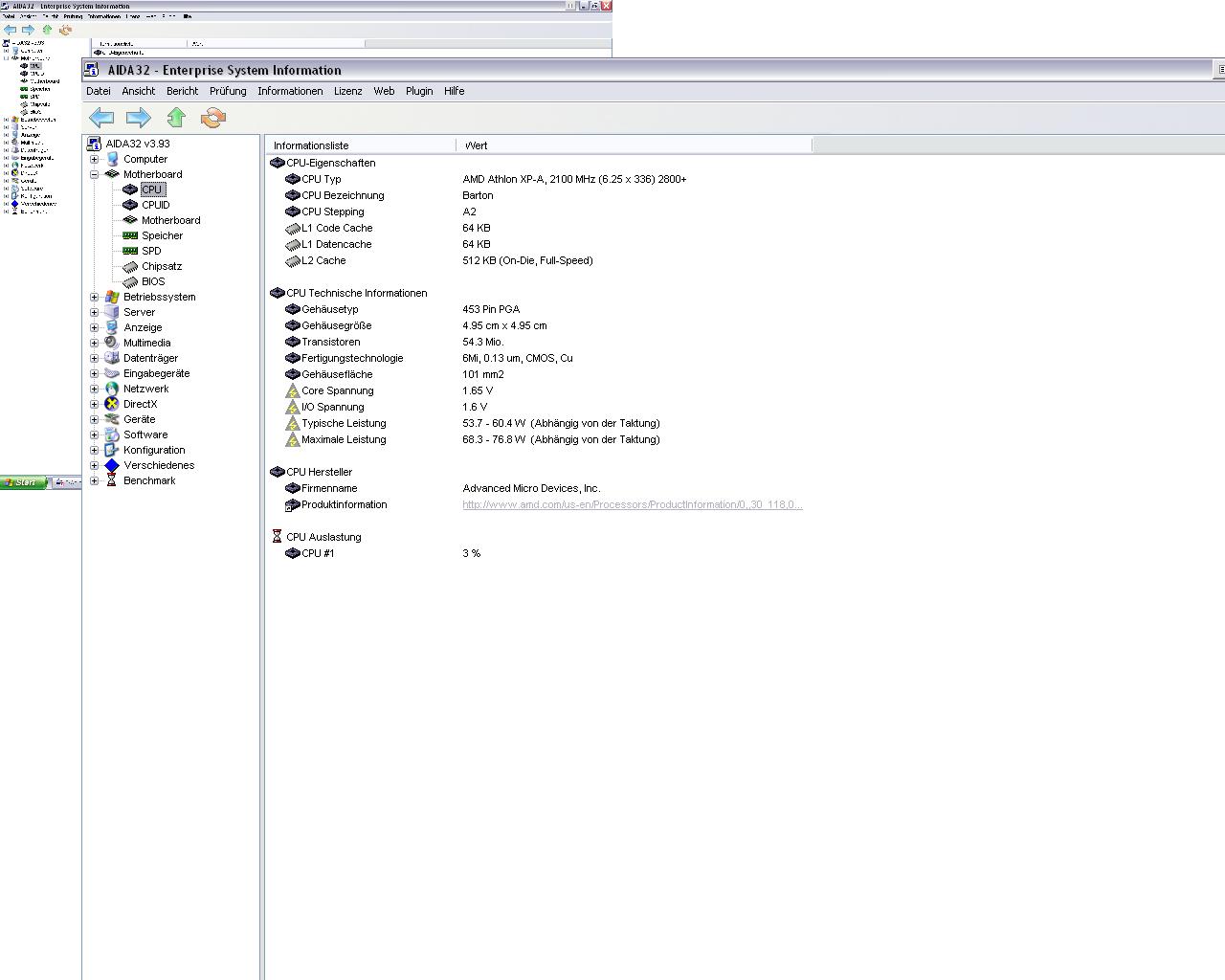1225x980 pixels.
Task: Click the Software icon in the tree
Action: (112, 434)
